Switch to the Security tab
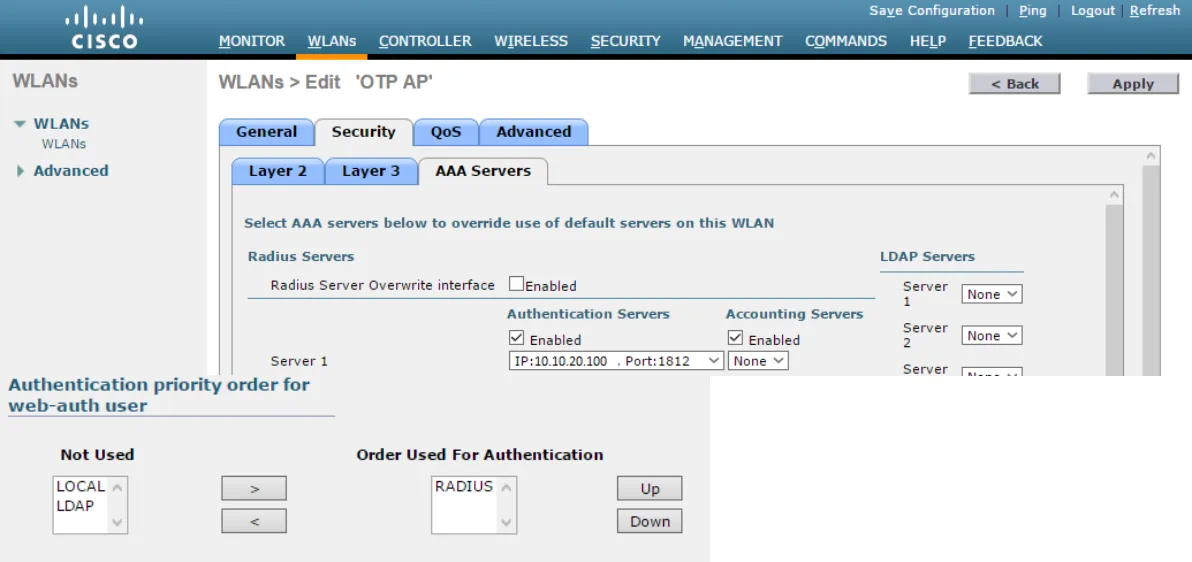The width and height of the screenshot is (1192, 562). pyautogui.click(x=363, y=132)
